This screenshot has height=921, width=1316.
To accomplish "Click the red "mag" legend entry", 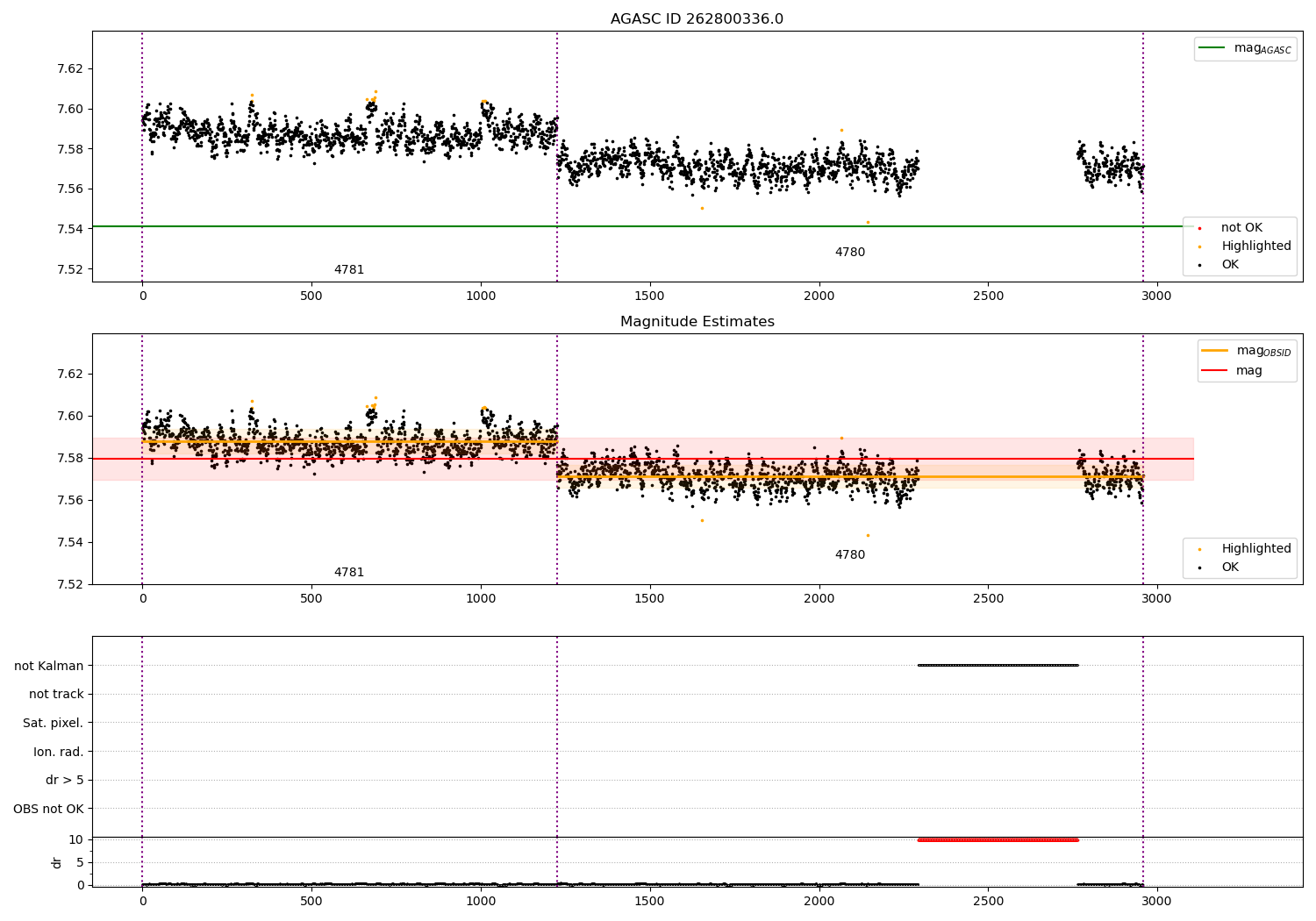I will tap(1233, 371).
